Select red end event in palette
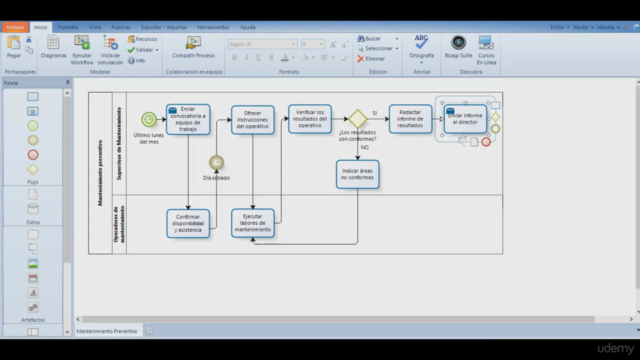The height and width of the screenshot is (360, 640). (33, 155)
